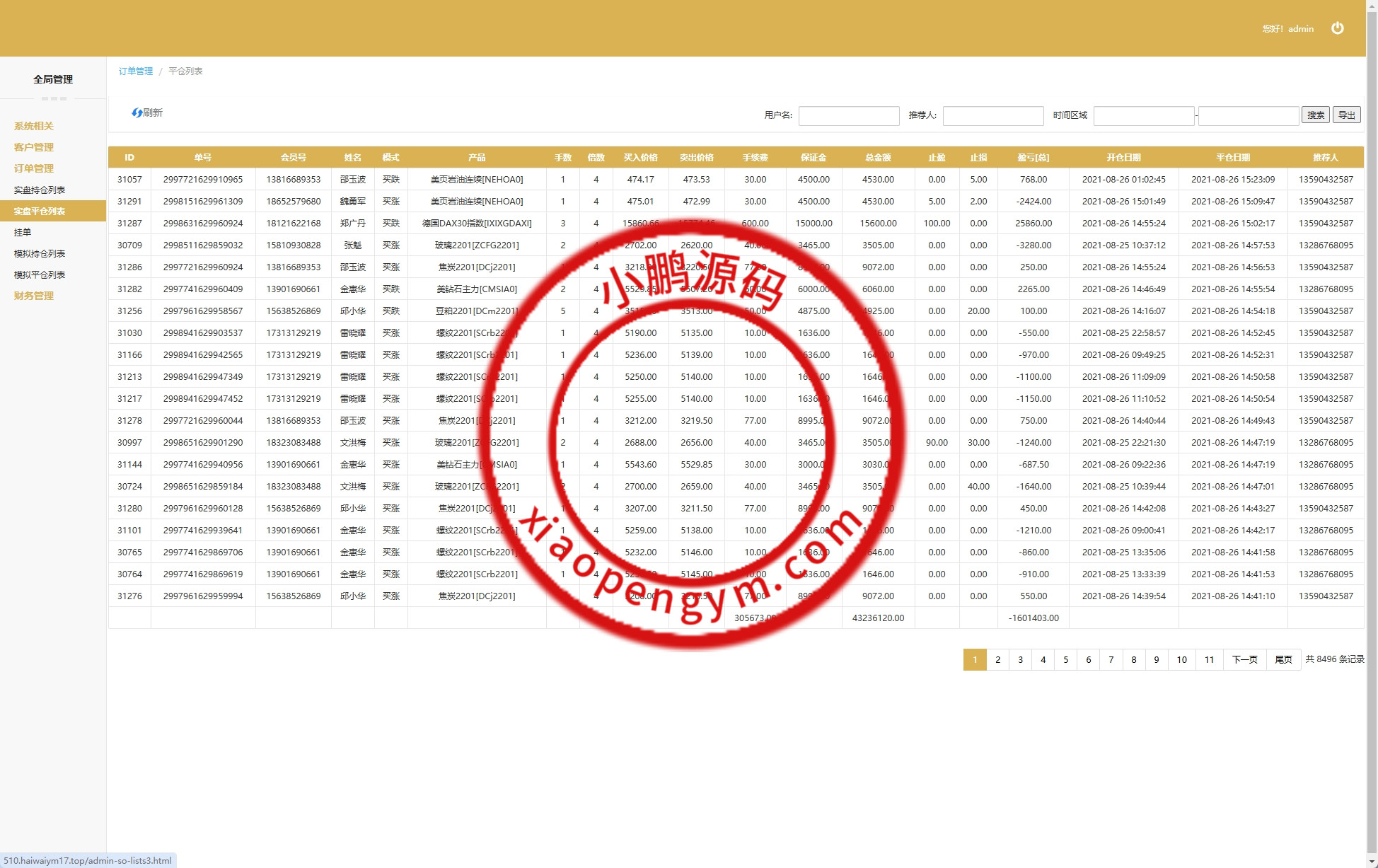The height and width of the screenshot is (868, 1378).
Task: Open 模拟持仓列表 sidebar item
Action: [x=40, y=253]
